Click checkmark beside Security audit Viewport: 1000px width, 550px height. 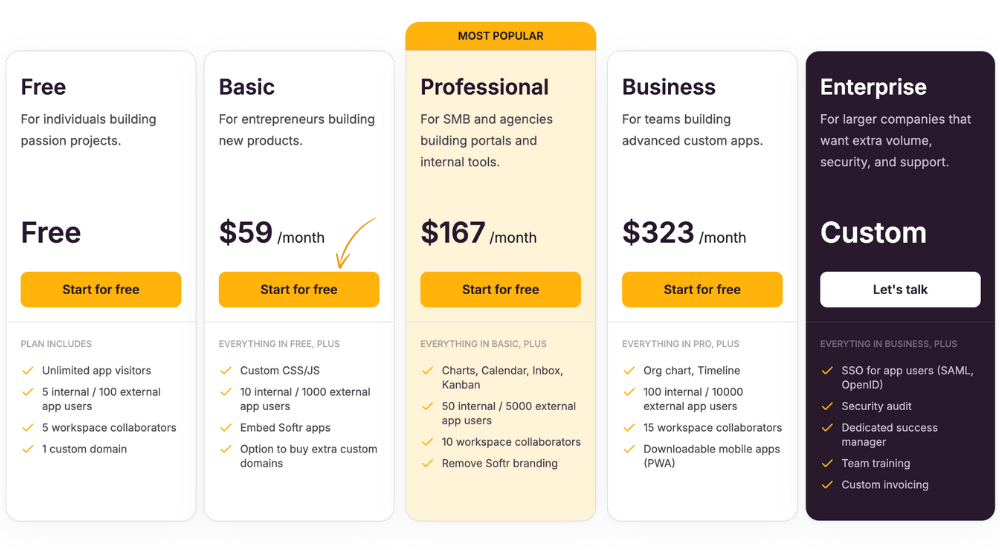827,406
